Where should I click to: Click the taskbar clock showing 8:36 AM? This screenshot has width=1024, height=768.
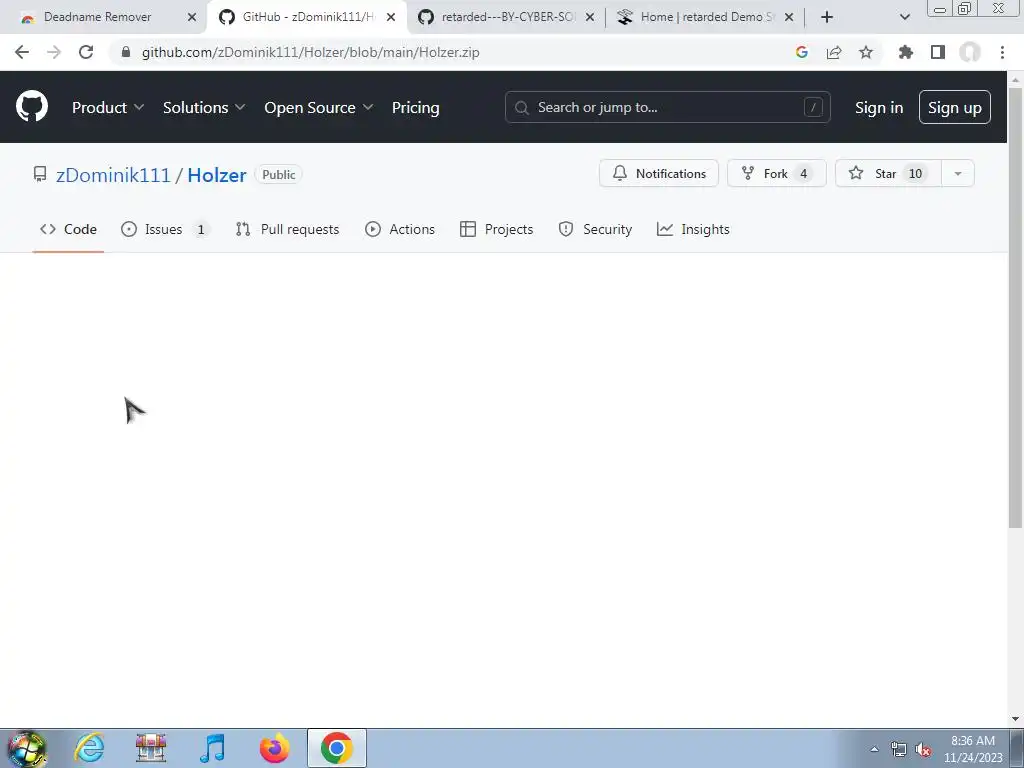973,749
